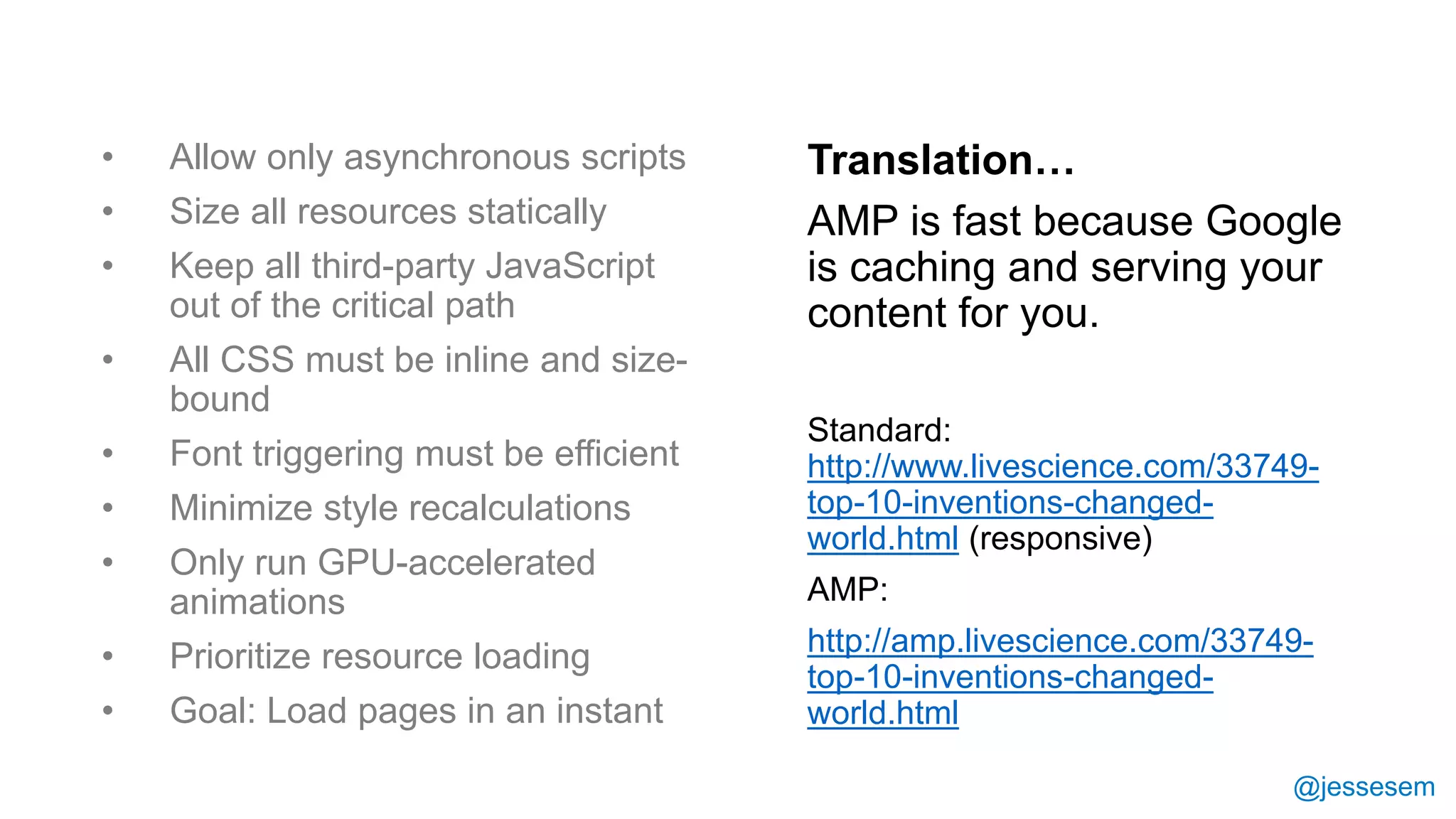Open the amp.livescience.com article link
This screenshot has height=819, width=1456.
(x=1060, y=677)
